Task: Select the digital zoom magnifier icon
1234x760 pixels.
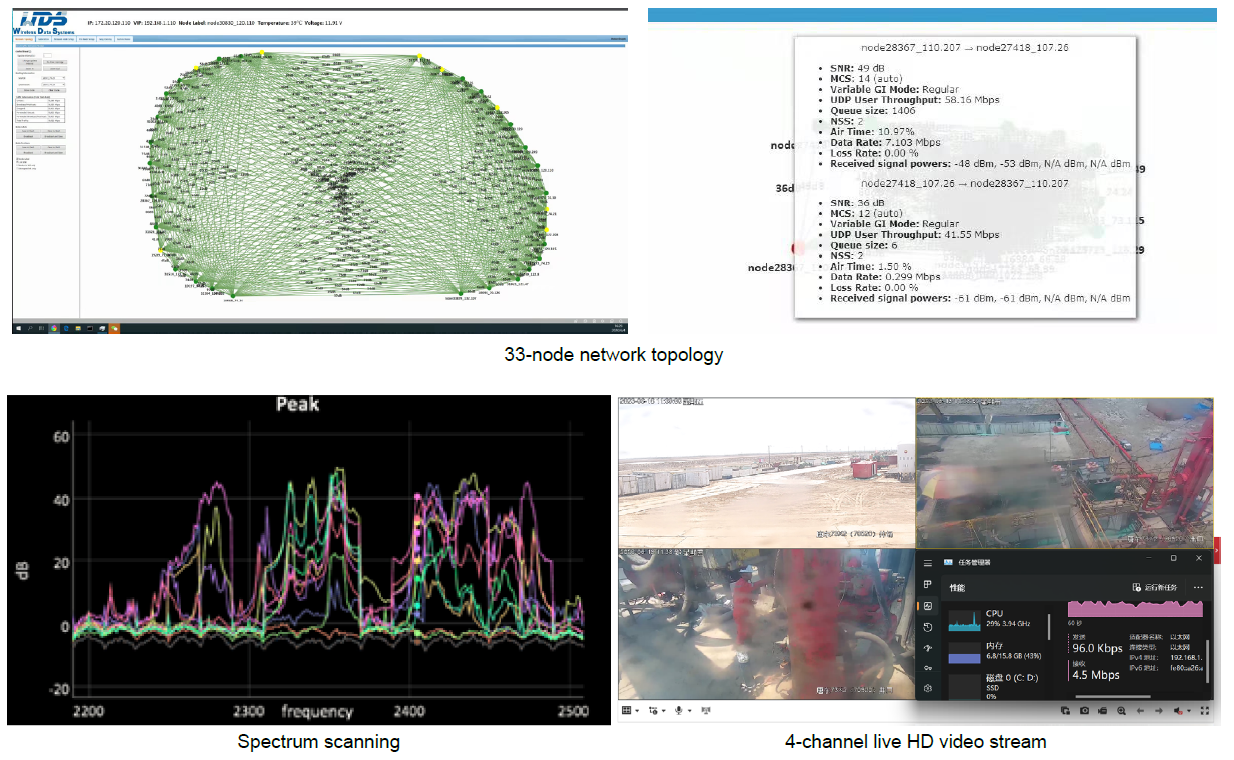Action: [1122, 708]
